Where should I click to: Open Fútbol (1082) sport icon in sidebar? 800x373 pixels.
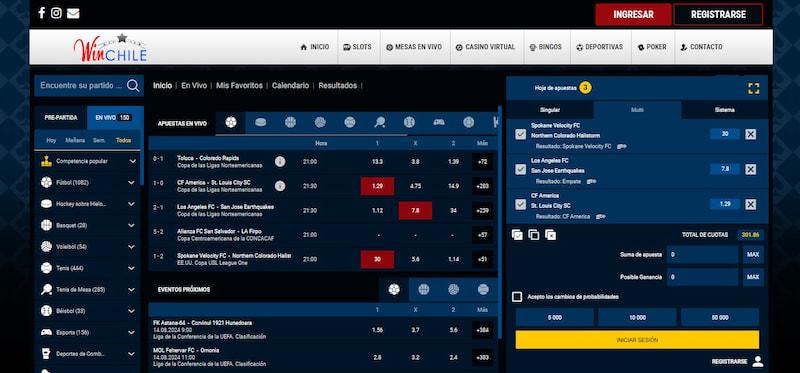coord(46,182)
